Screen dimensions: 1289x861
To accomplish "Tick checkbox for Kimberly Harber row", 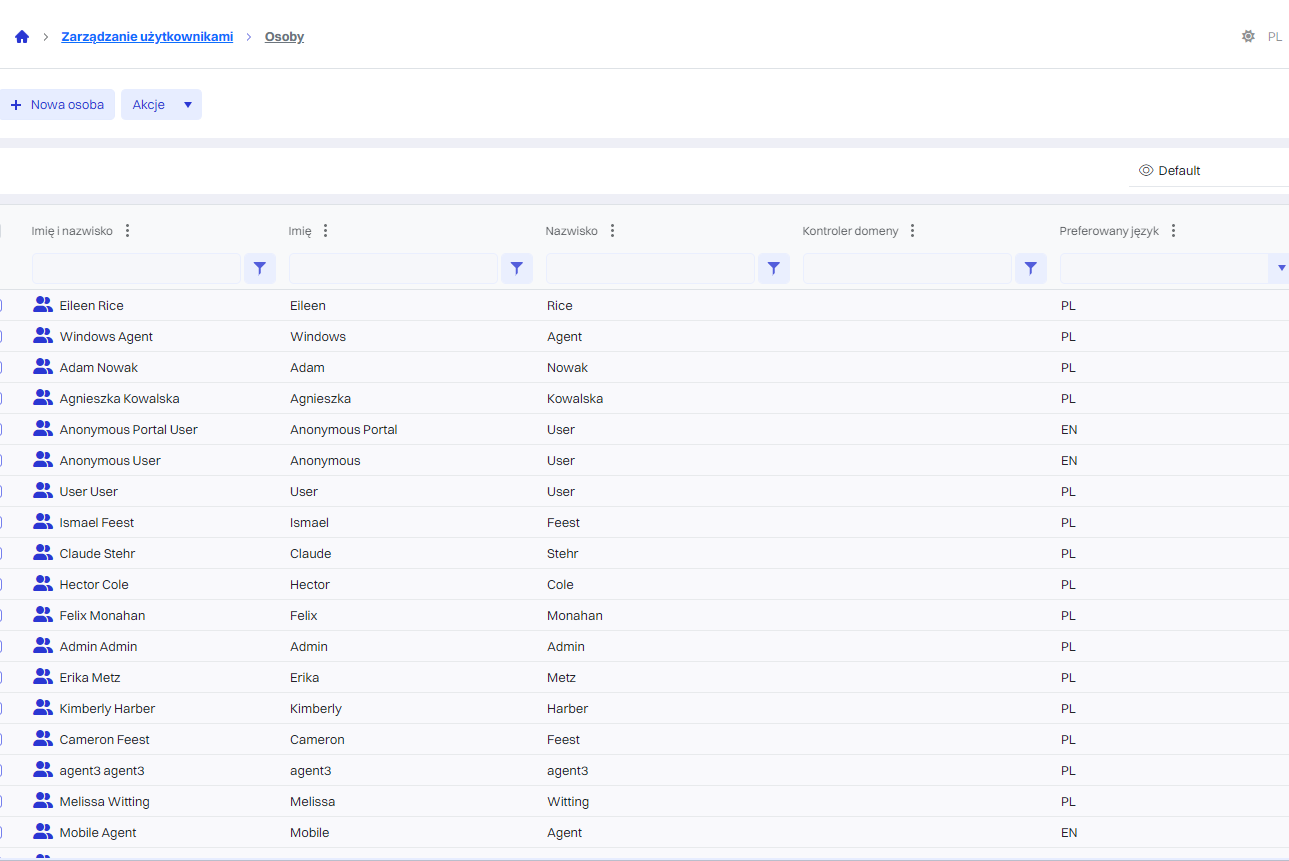I will point(1,708).
